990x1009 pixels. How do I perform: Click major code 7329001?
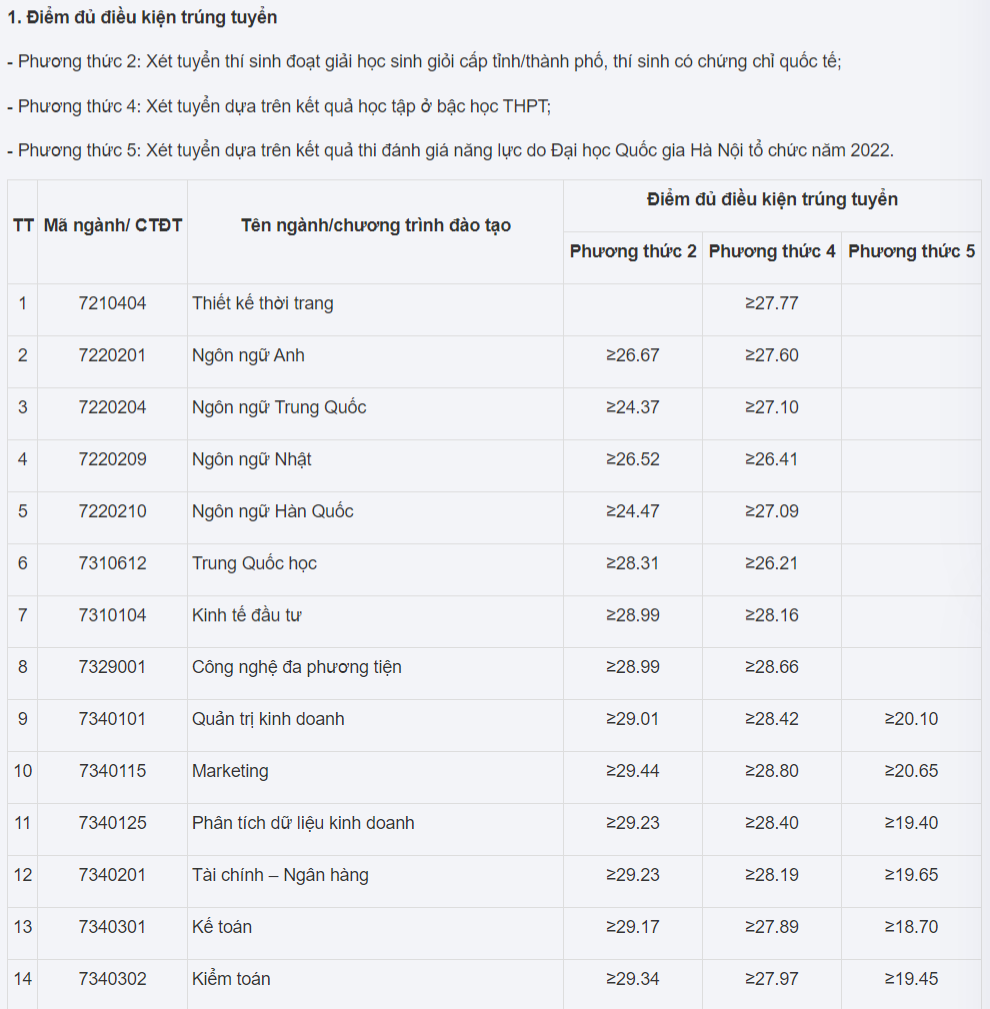pyautogui.click(x=112, y=667)
